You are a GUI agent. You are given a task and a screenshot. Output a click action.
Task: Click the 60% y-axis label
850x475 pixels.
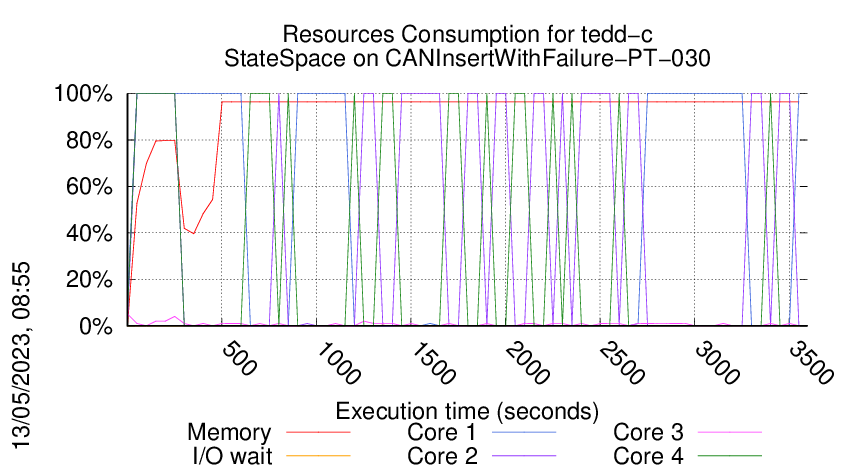(x=89, y=187)
